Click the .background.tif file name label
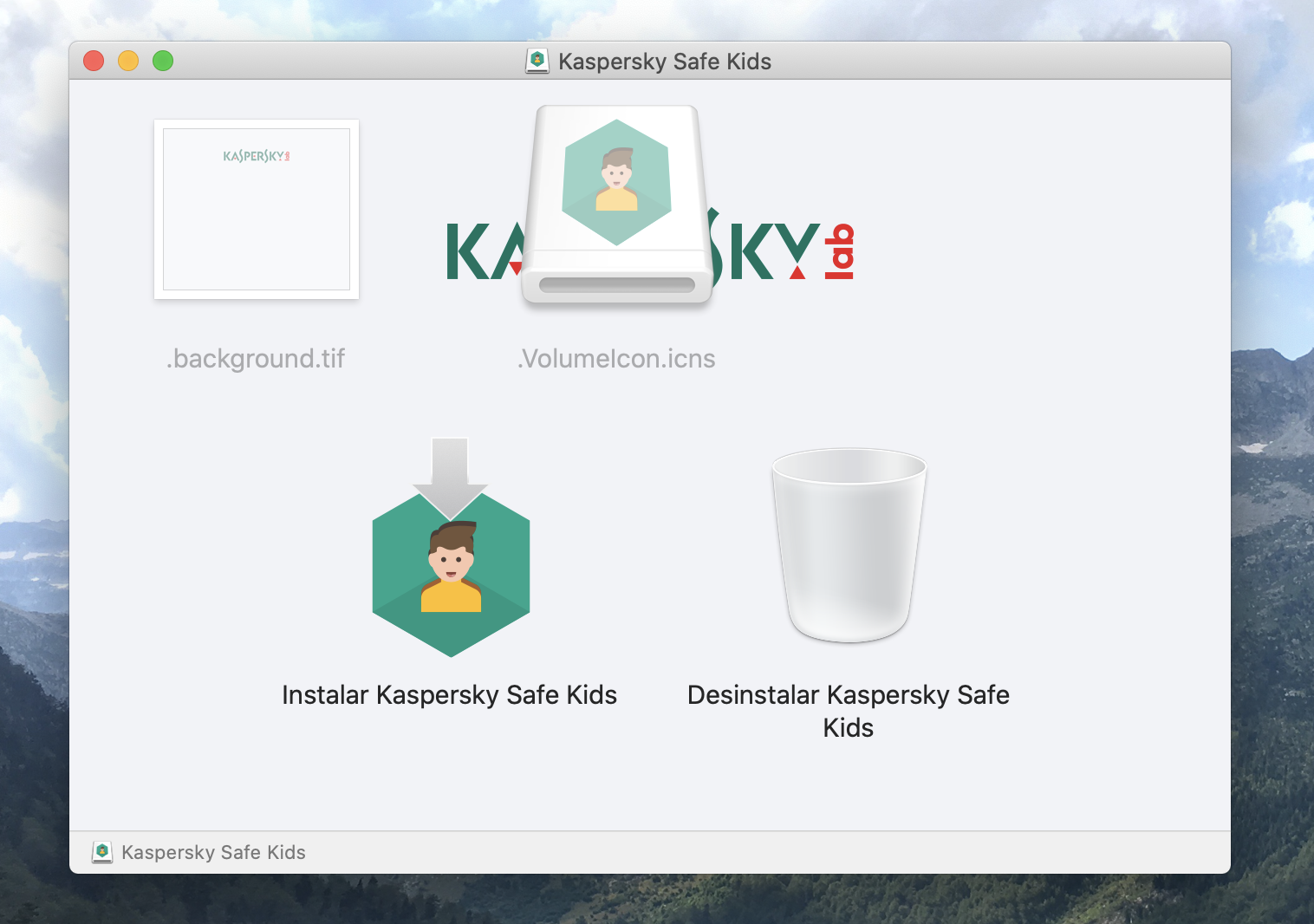 click(x=256, y=358)
